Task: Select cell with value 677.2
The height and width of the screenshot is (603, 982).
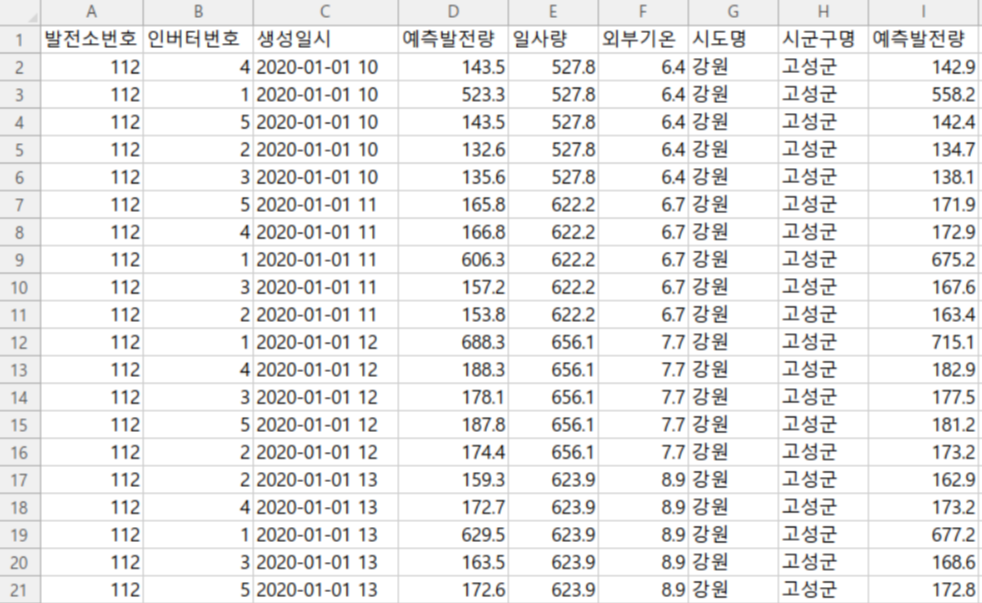Action: (925, 535)
